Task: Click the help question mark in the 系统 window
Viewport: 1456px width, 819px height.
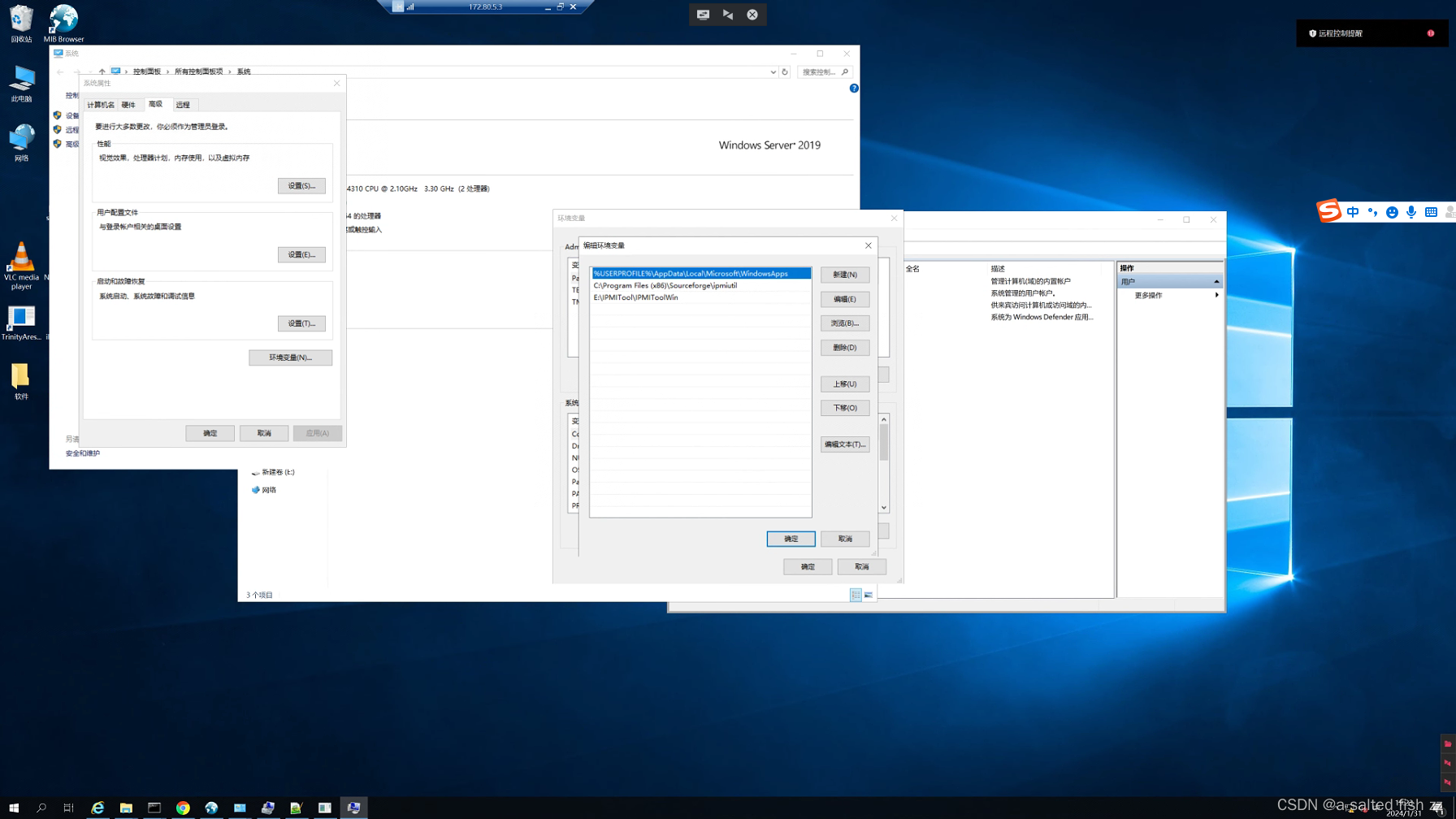Action: pyautogui.click(x=853, y=88)
